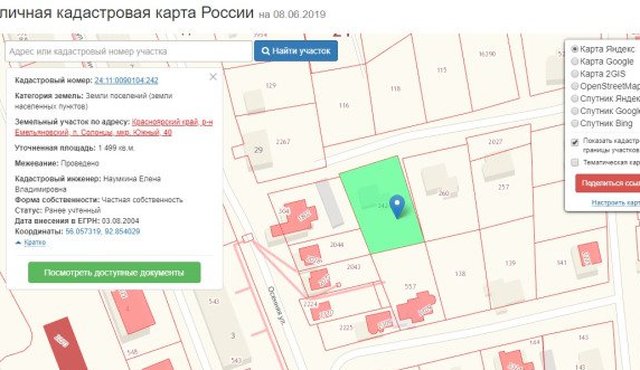Image resolution: width=640 pixels, height=370 pixels.
Task: Click parcel labeled 2267 on map
Action: click(x=283, y=142)
